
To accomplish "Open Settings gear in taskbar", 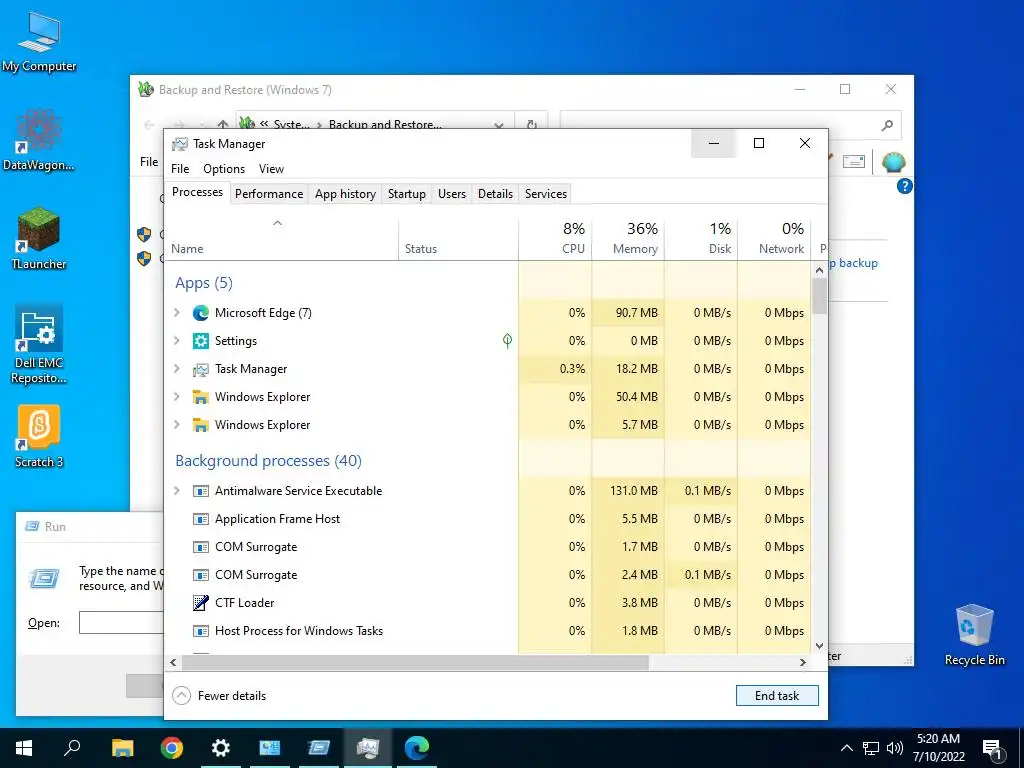I will coord(221,748).
